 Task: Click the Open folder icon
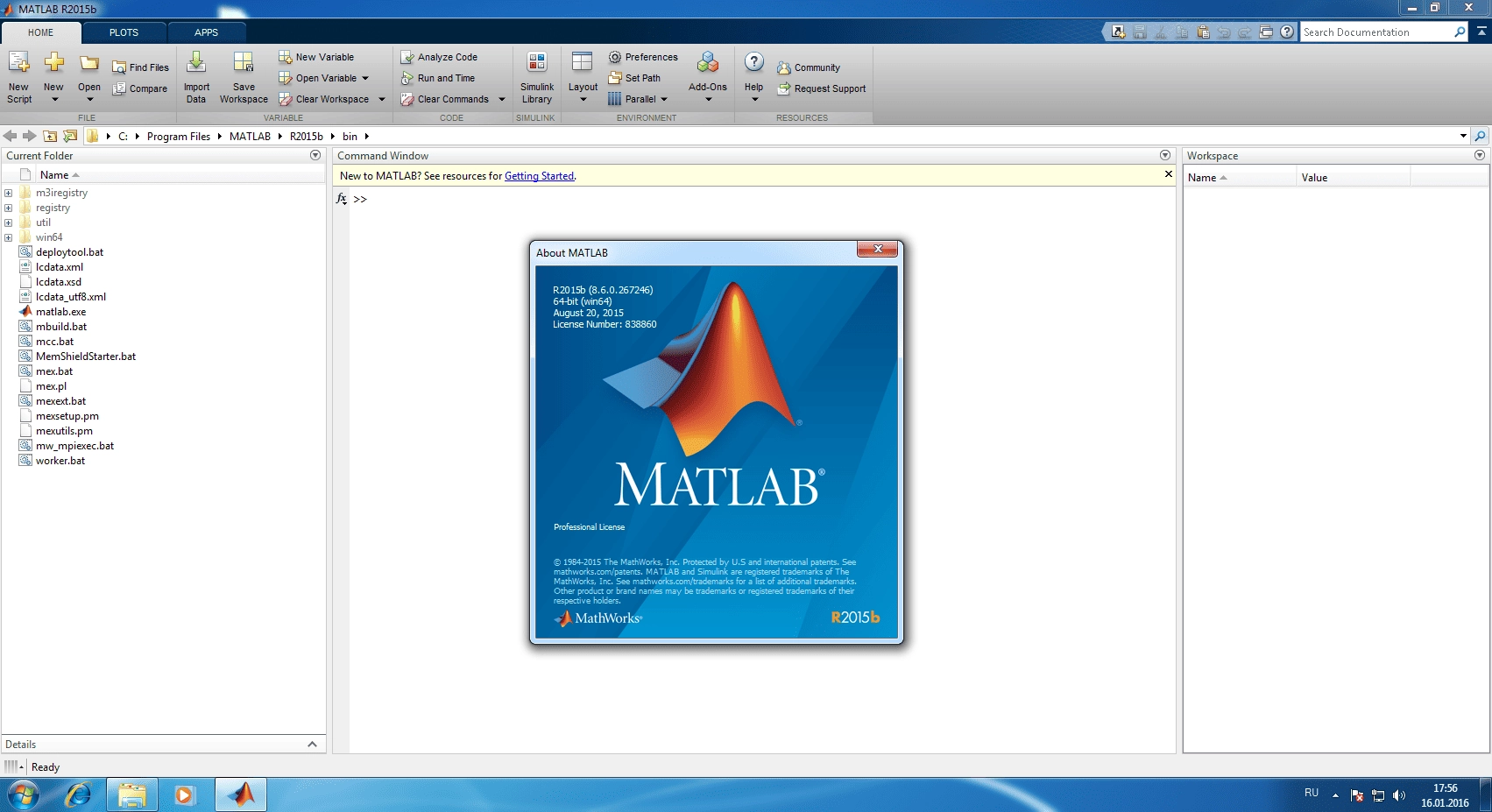[x=89, y=63]
